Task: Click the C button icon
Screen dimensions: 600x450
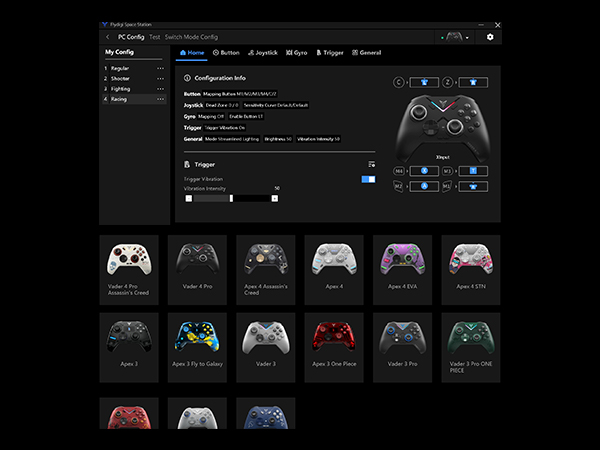Action: tap(399, 82)
